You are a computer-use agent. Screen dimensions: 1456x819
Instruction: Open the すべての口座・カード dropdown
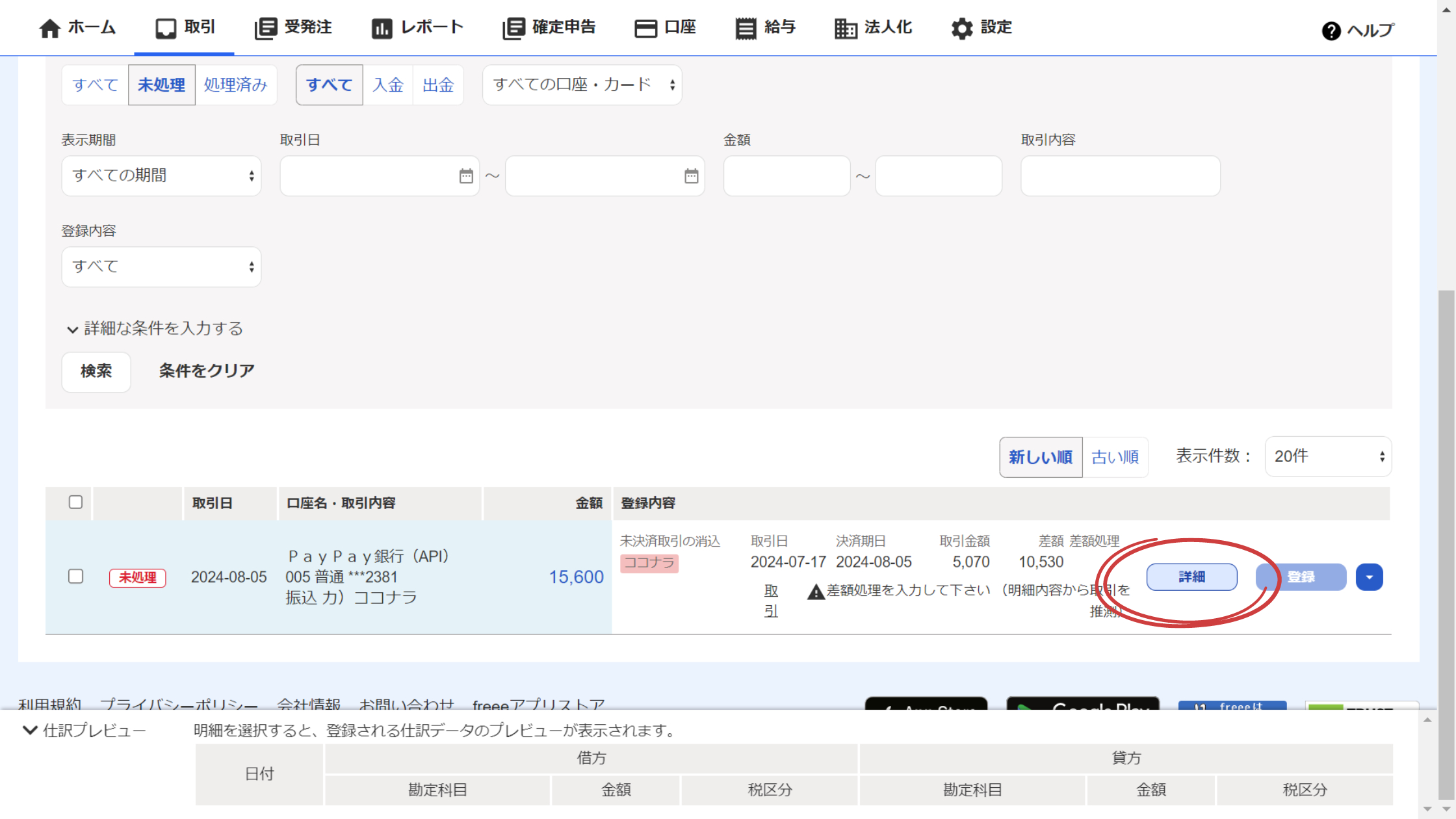[582, 85]
